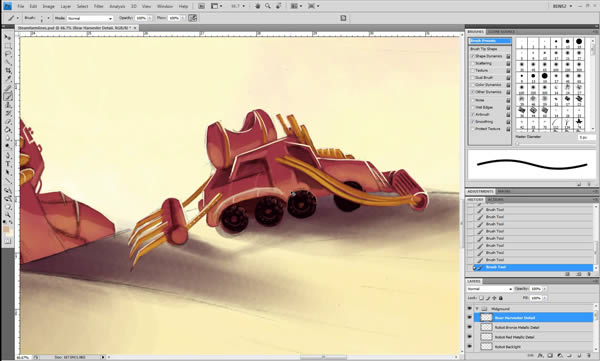
Task: Open the Filter menu
Action: pyautogui.click(x=99, y=7)
